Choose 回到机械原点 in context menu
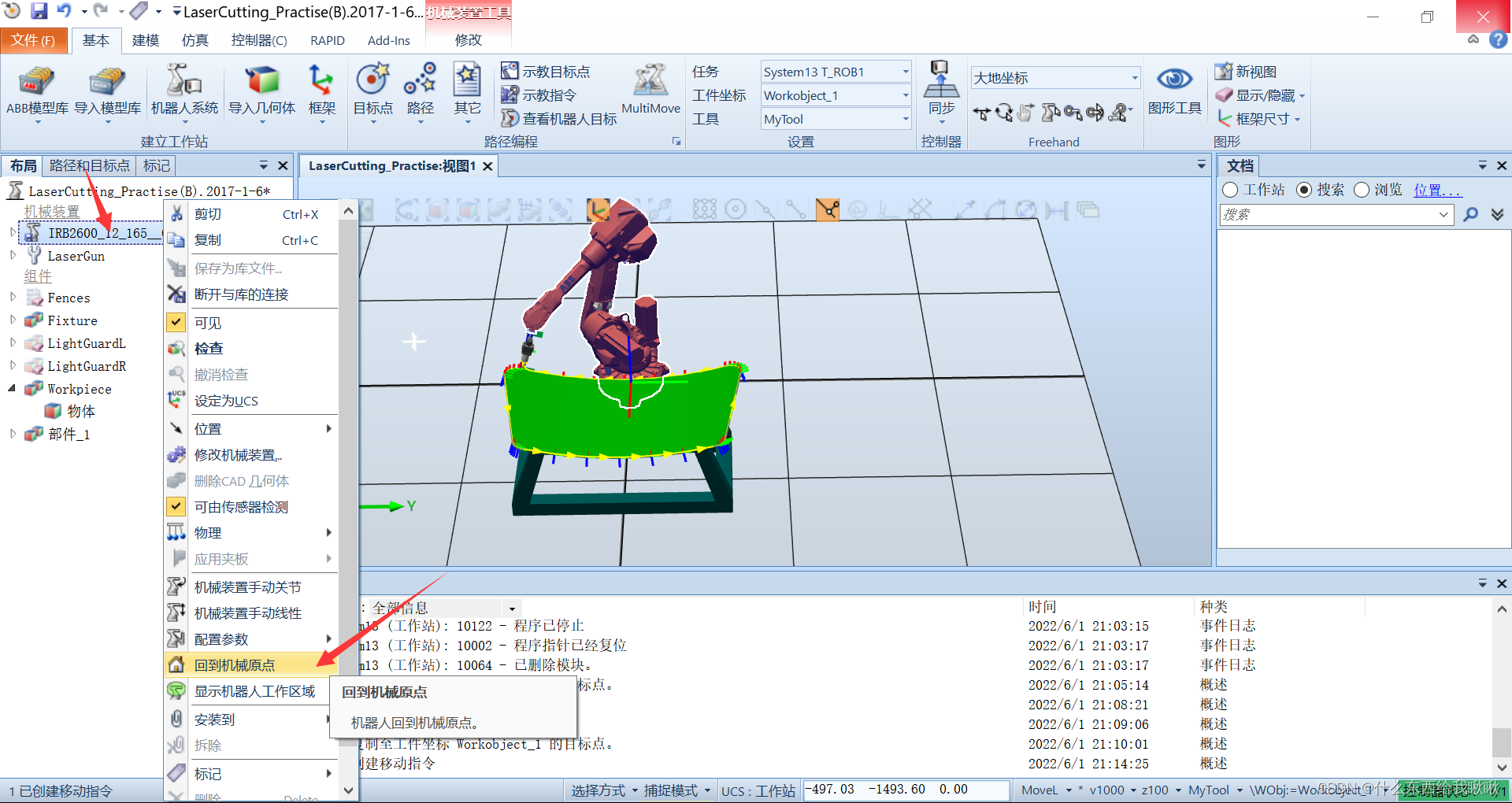The width and height of the screenshot is (1512, 803). [251, 665]
